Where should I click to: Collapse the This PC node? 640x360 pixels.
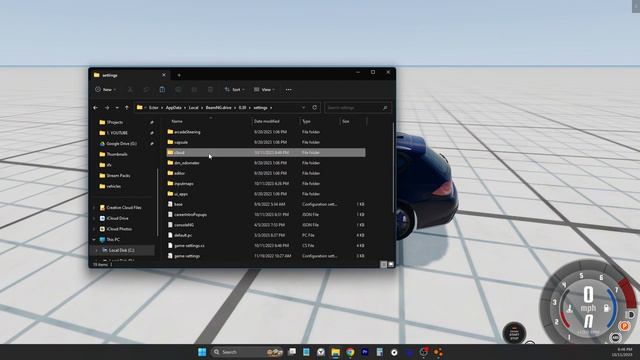[x=94, y=240]
